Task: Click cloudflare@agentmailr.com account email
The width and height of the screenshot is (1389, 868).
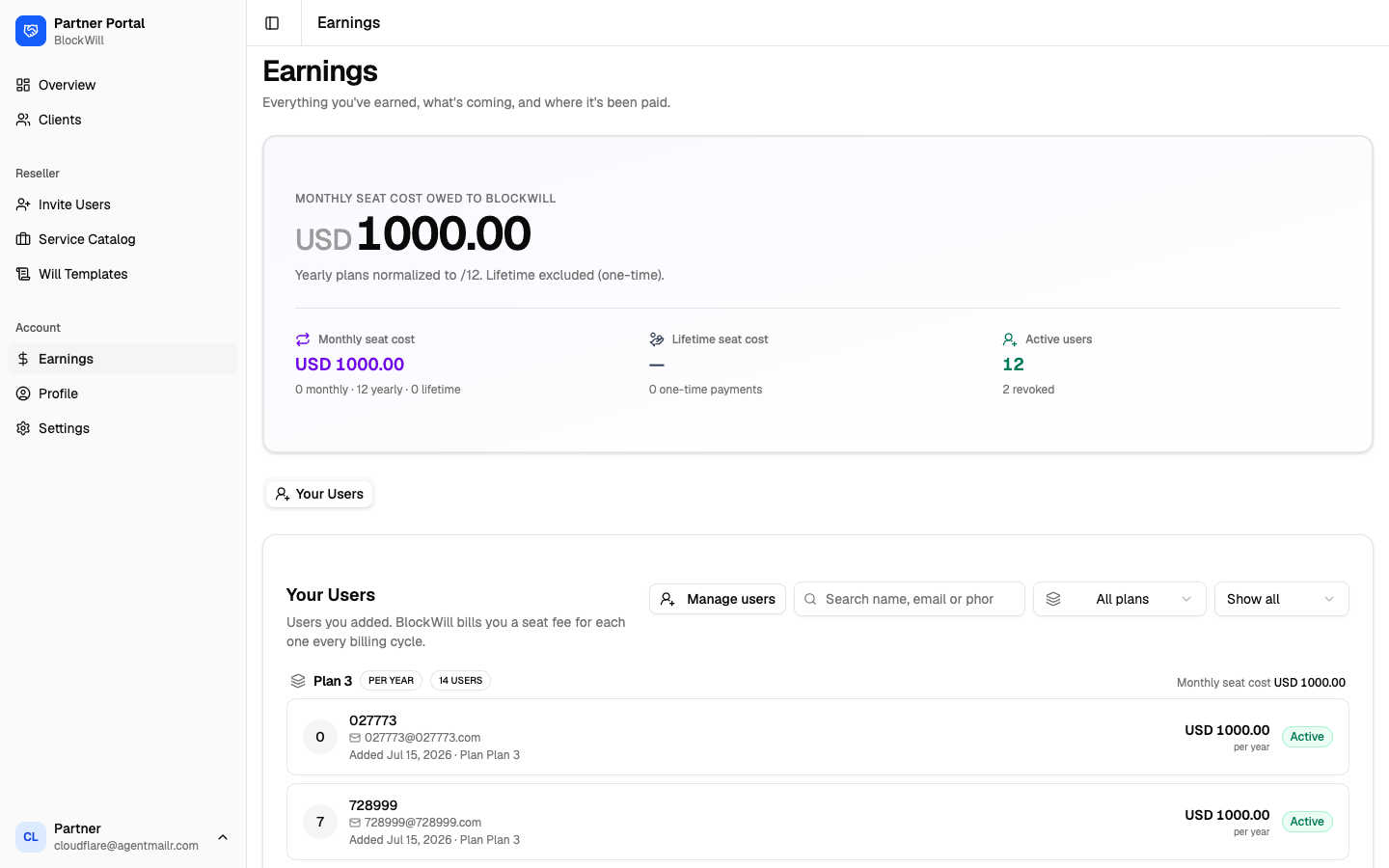Action: click(x=126, y=846)
